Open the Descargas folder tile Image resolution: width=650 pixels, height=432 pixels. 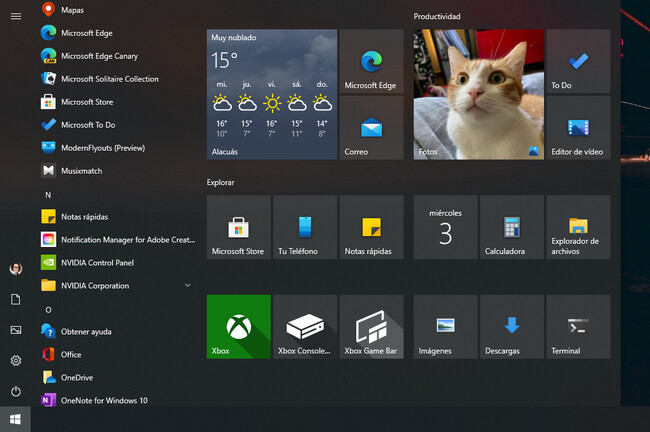pos(512,327)
